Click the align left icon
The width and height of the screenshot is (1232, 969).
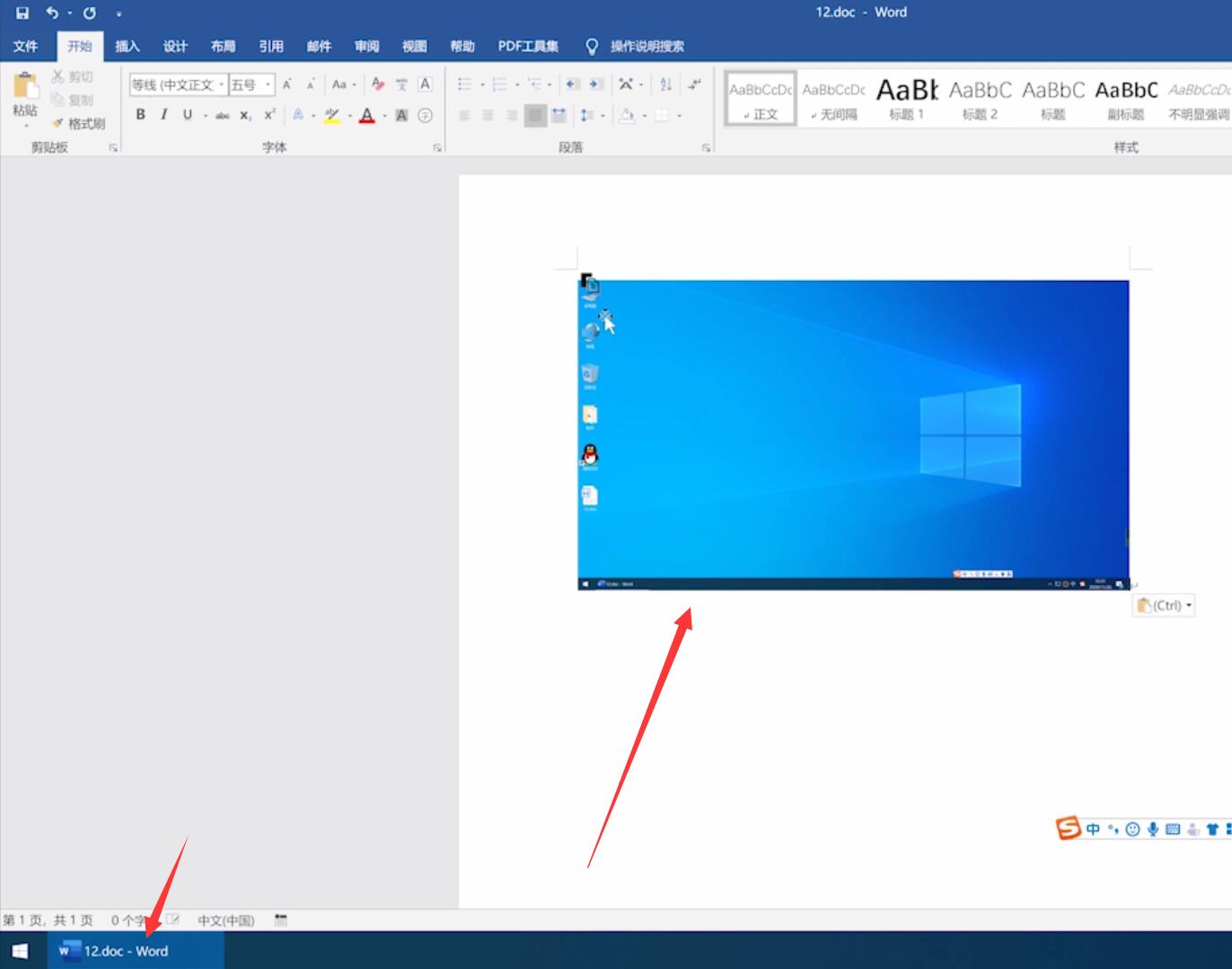coord(464,115)
